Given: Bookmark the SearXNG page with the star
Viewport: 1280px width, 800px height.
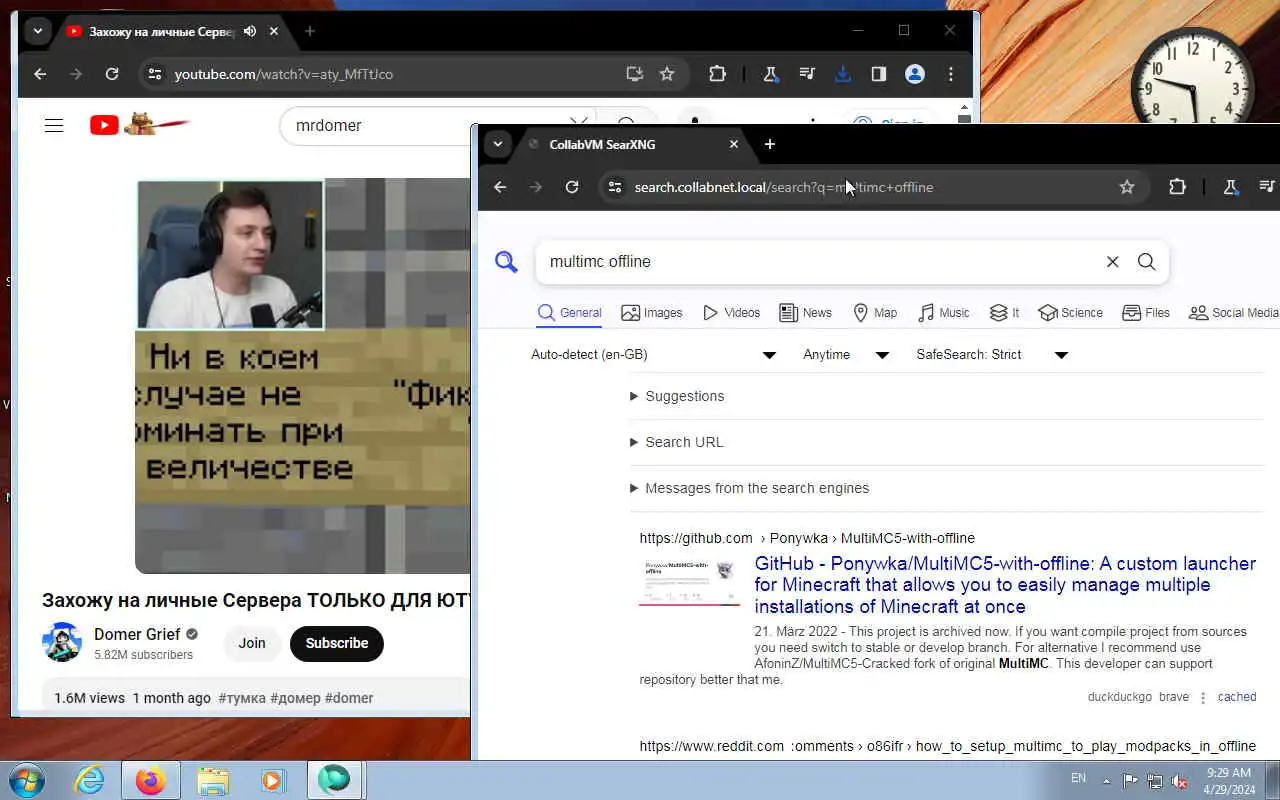Looking at the screenshot, I should click(1127, 187).
